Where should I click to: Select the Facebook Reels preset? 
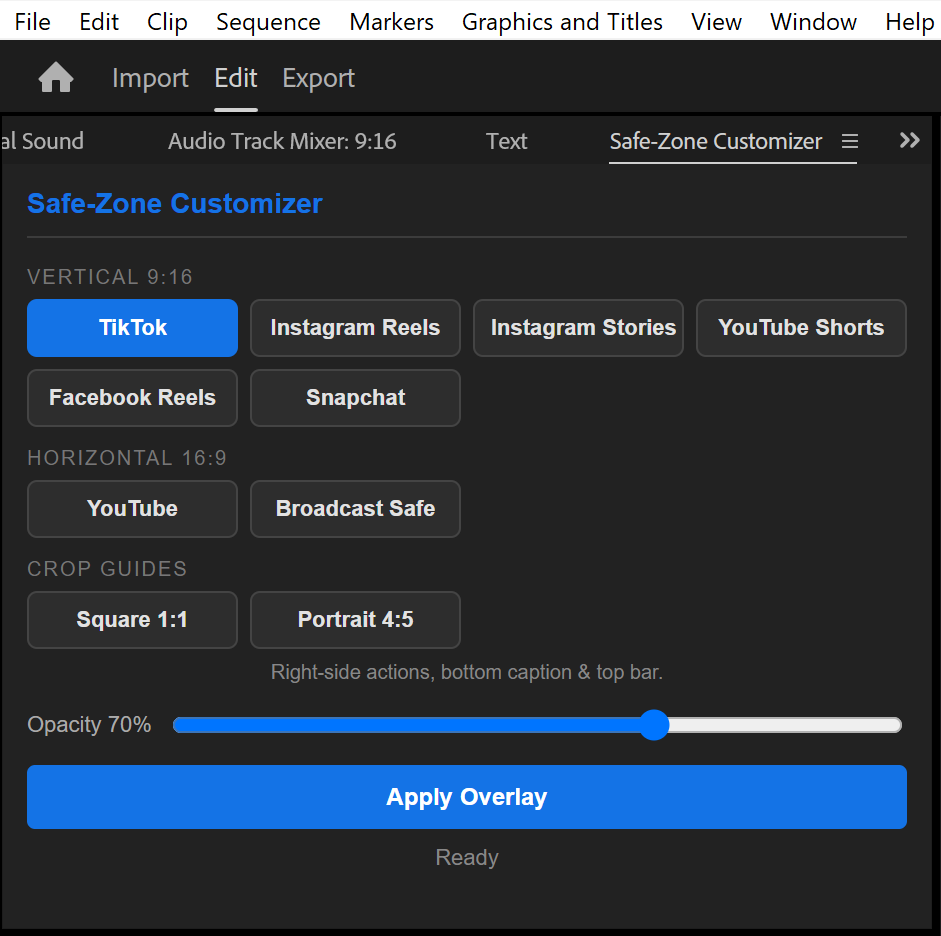(133, 398)
